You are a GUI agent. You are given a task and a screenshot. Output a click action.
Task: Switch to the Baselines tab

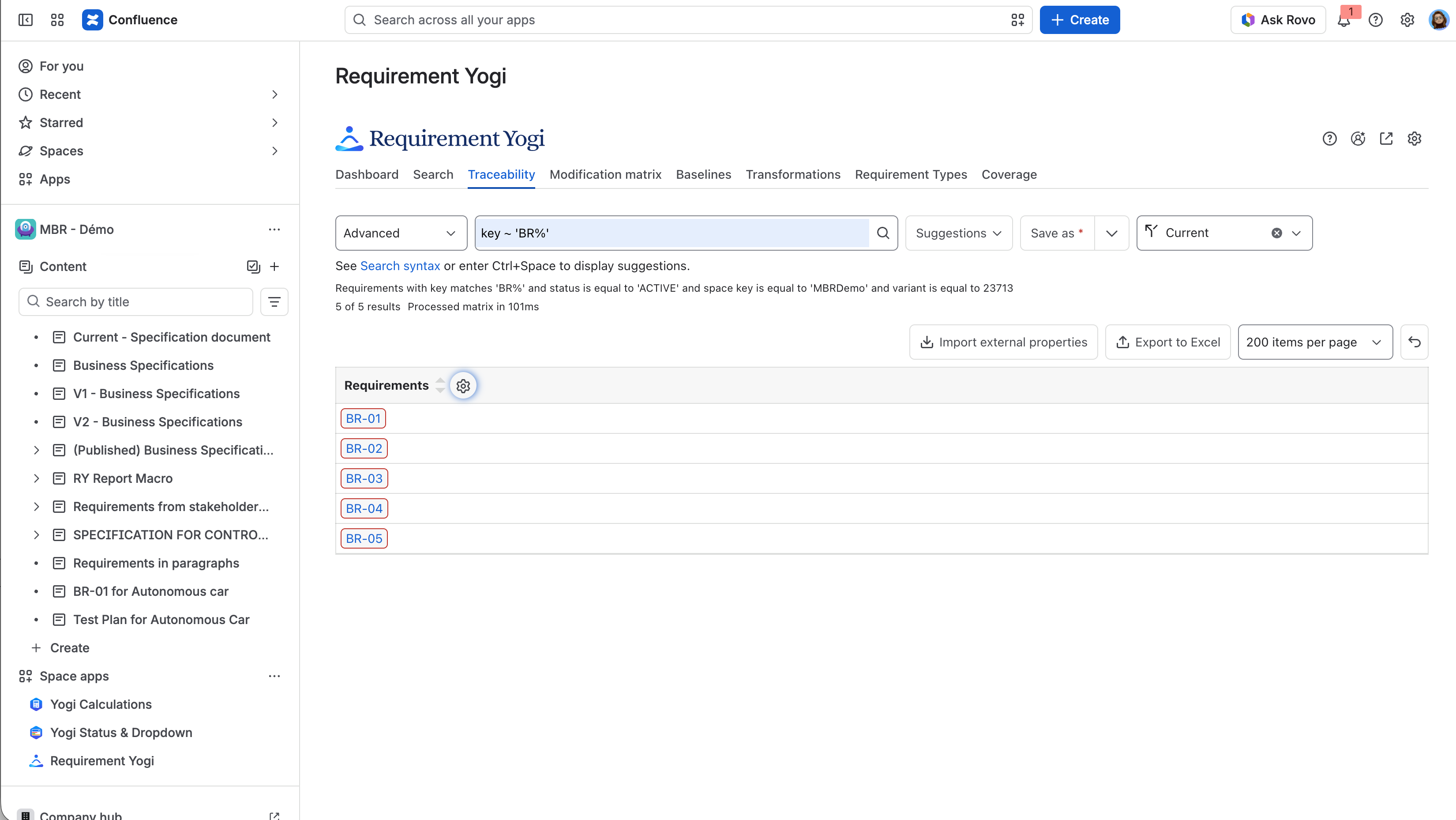click(703, 175)
